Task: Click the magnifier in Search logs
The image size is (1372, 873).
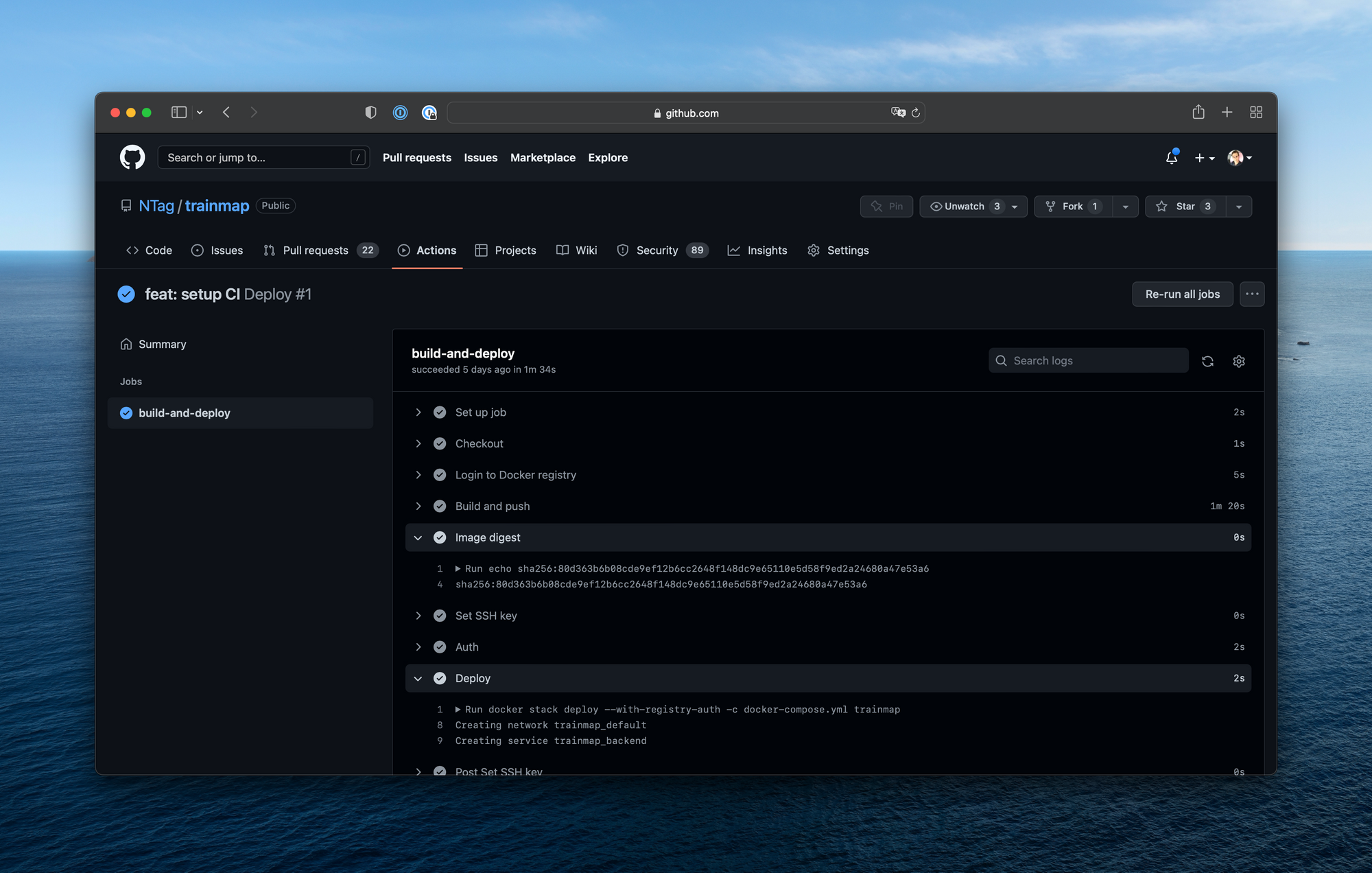Action: pyautogui.click(x=1001, y=360)
